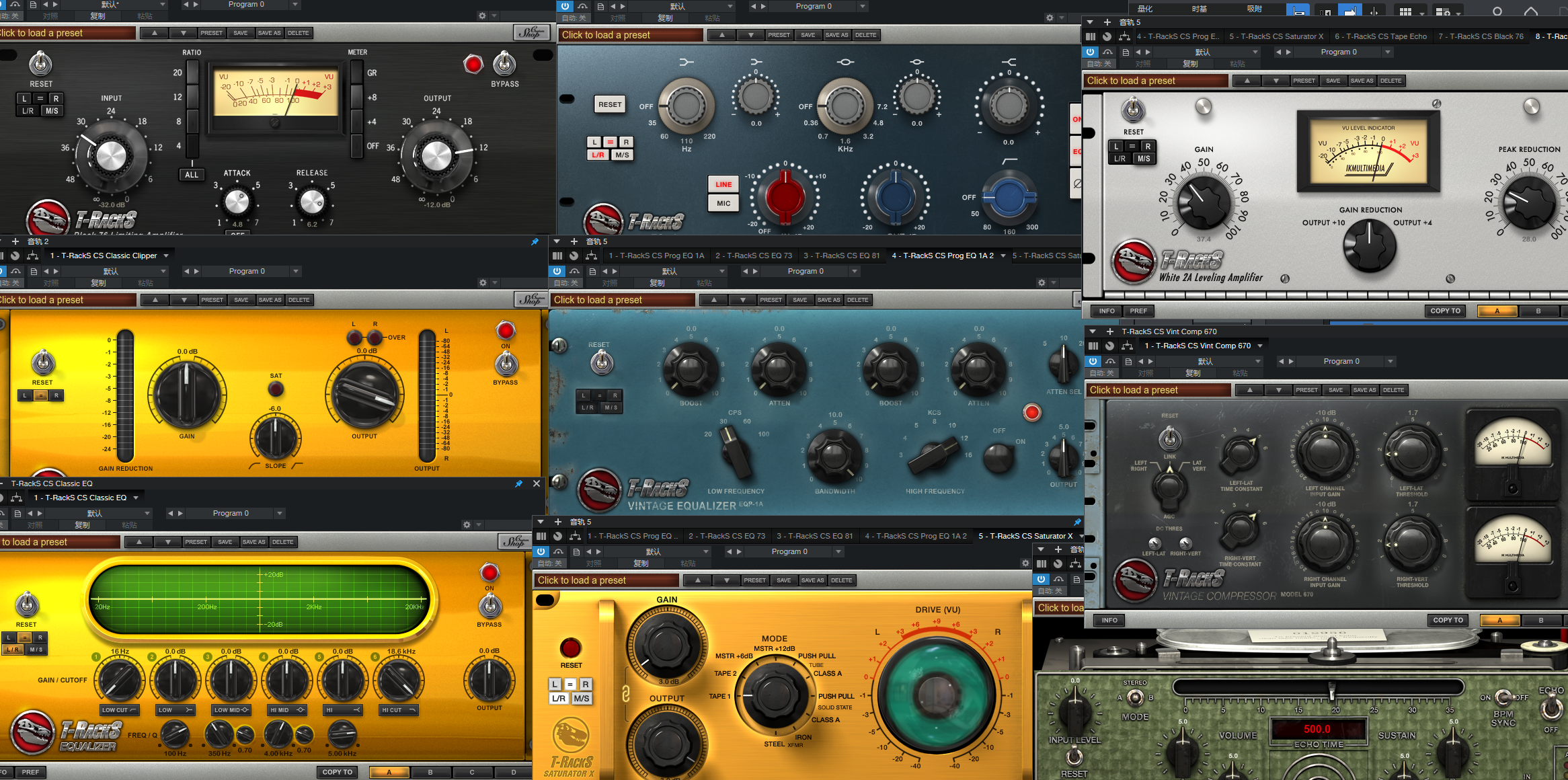Screen dimensions: 1568x780
Task: Toggle the blue power button above the White 2A
Action: click(1091, 52)
